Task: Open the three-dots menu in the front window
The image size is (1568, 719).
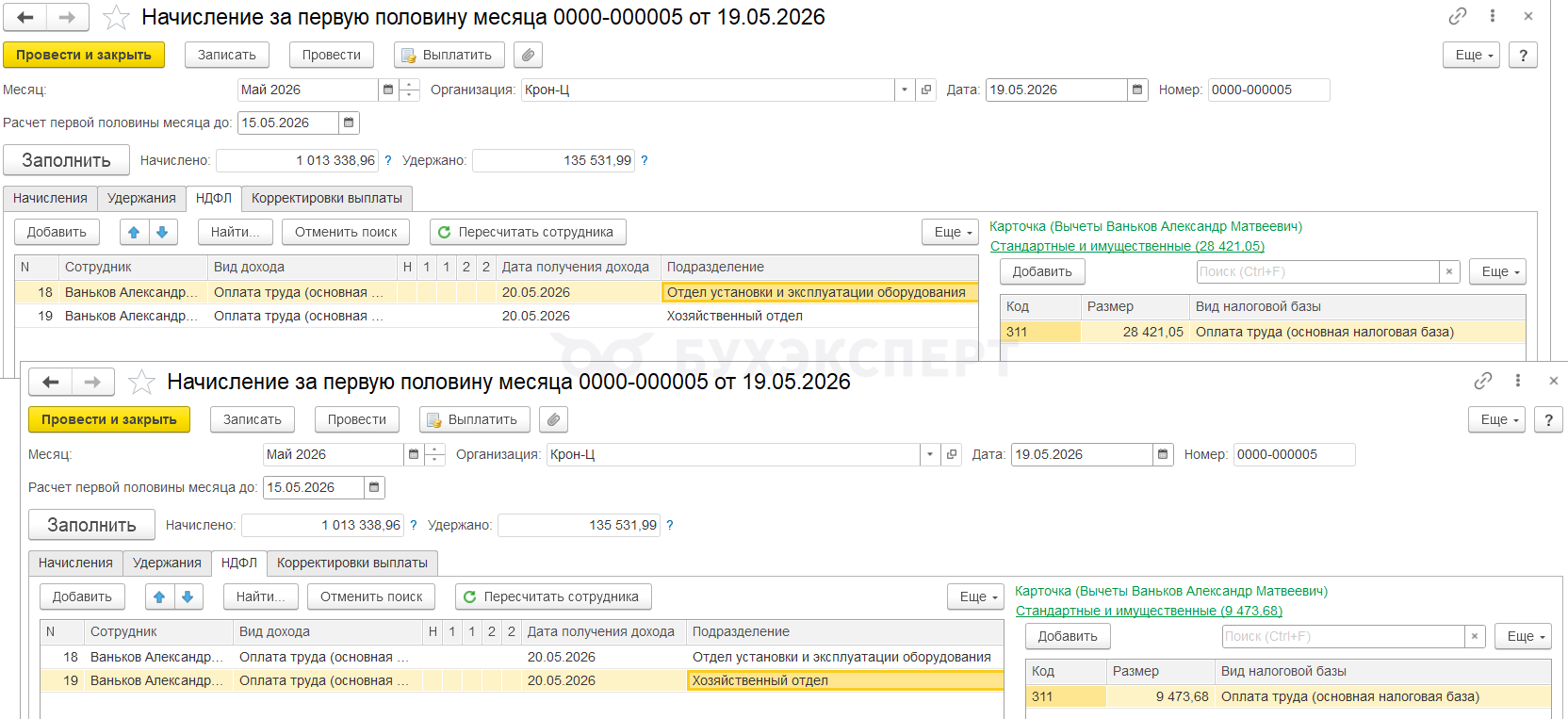Action: [1518, 381]
